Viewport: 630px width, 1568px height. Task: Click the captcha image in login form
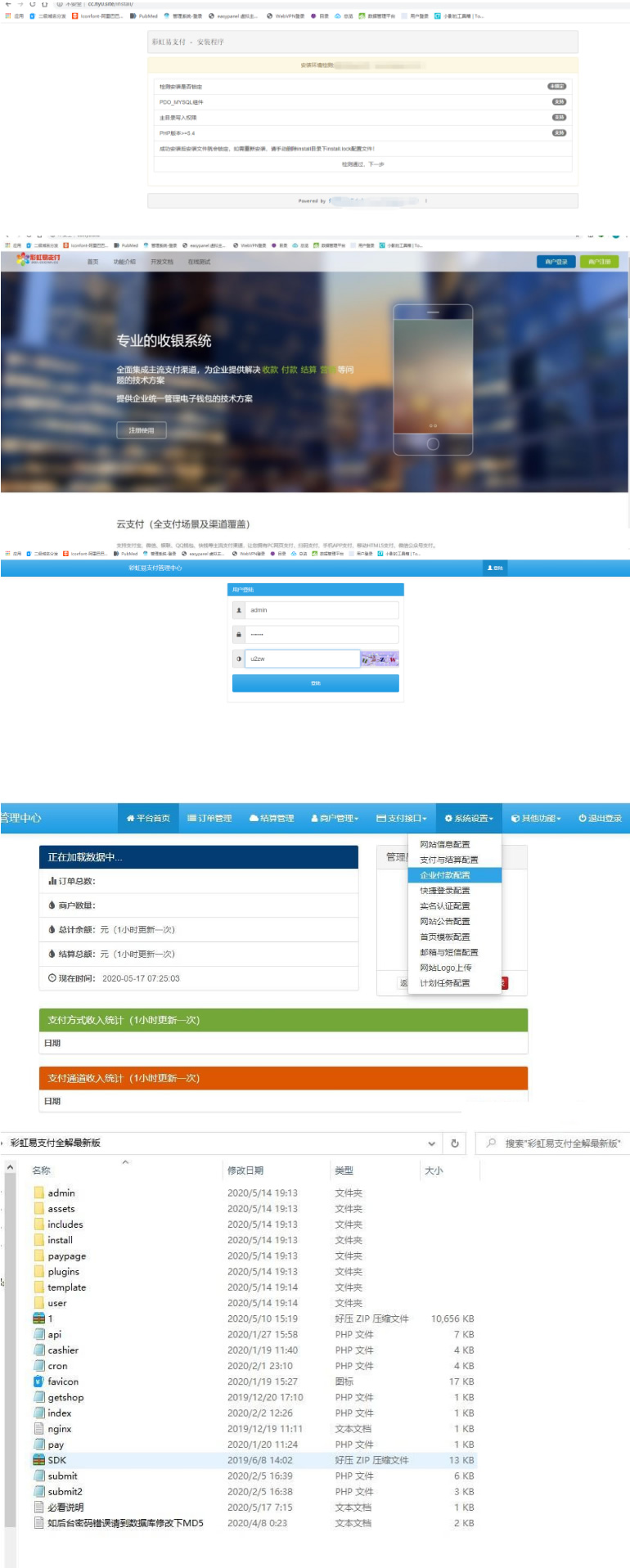(x=380, y=658)
